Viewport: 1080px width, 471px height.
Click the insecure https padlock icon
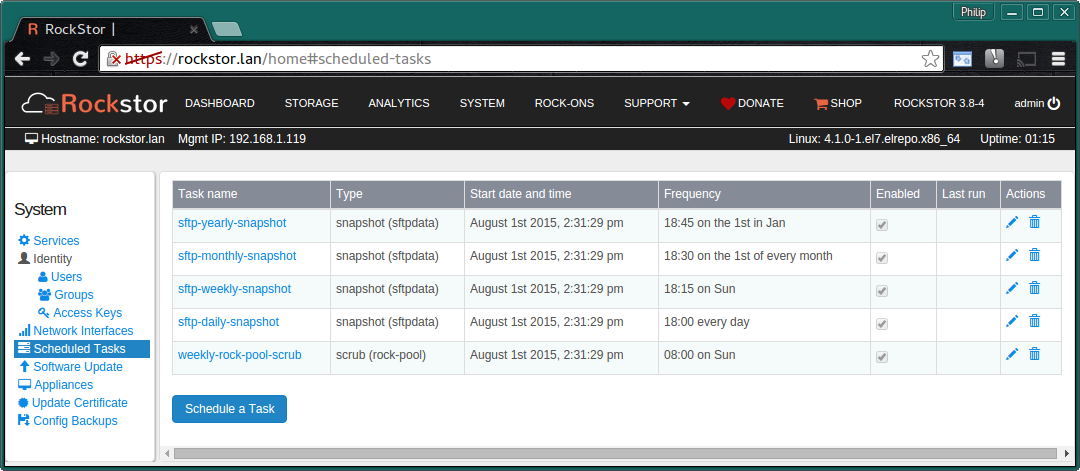point(114,59)
